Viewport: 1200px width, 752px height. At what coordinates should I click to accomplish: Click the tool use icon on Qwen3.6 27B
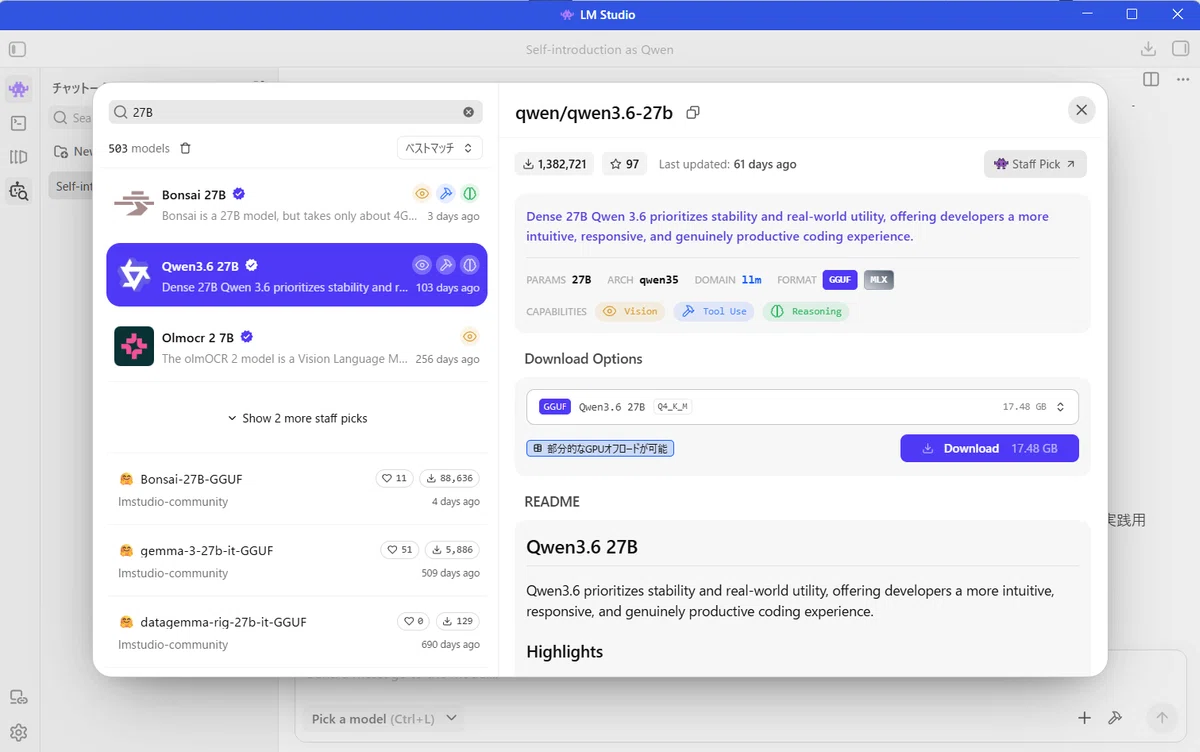coord(446,265)
